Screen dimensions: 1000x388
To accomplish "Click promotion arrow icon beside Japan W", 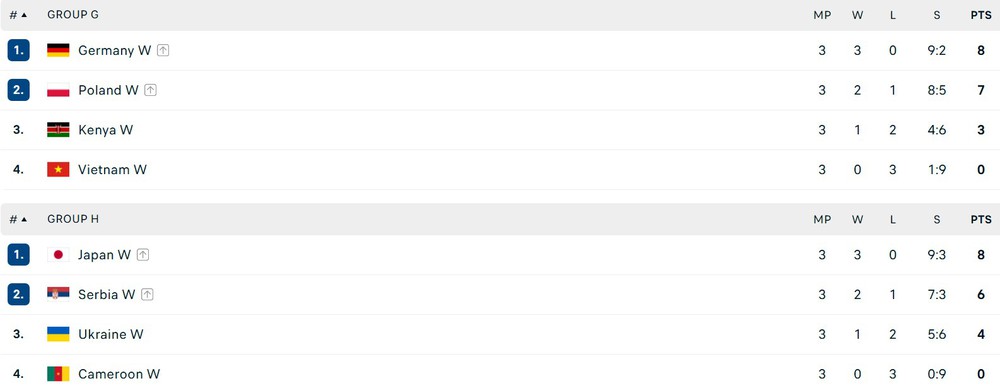I will 143,255.
